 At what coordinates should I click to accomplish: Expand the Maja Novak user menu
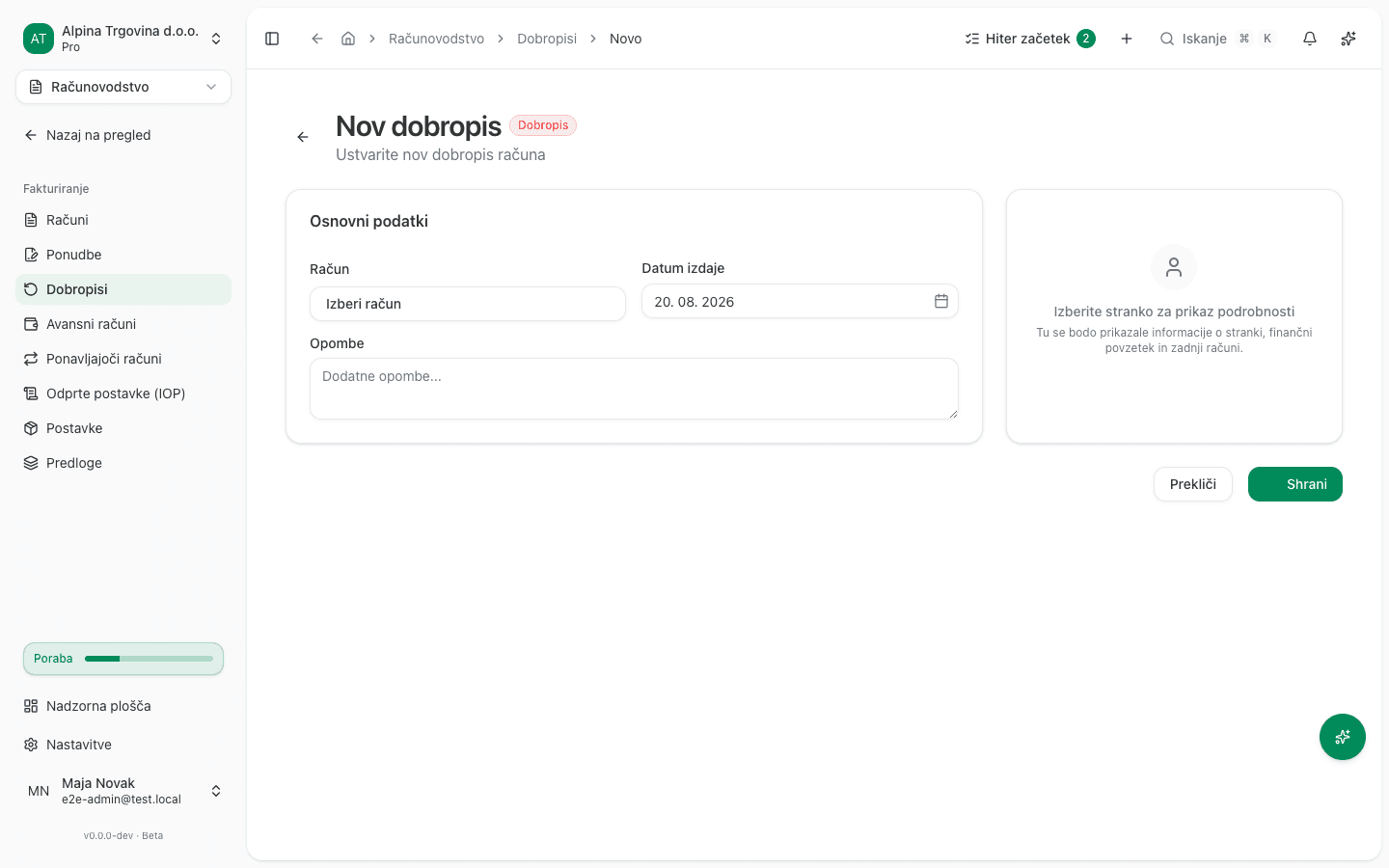click(123, 791)
